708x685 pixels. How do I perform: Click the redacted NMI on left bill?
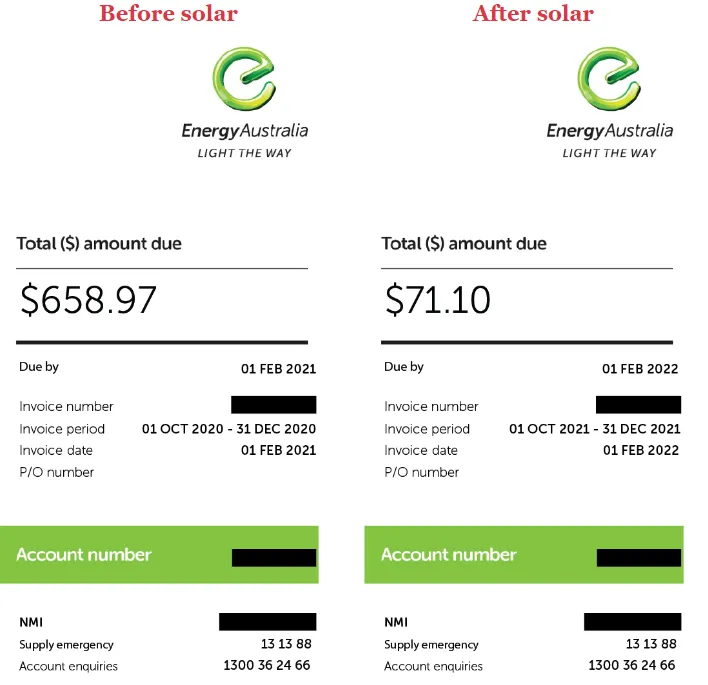(x=268, y=622)
